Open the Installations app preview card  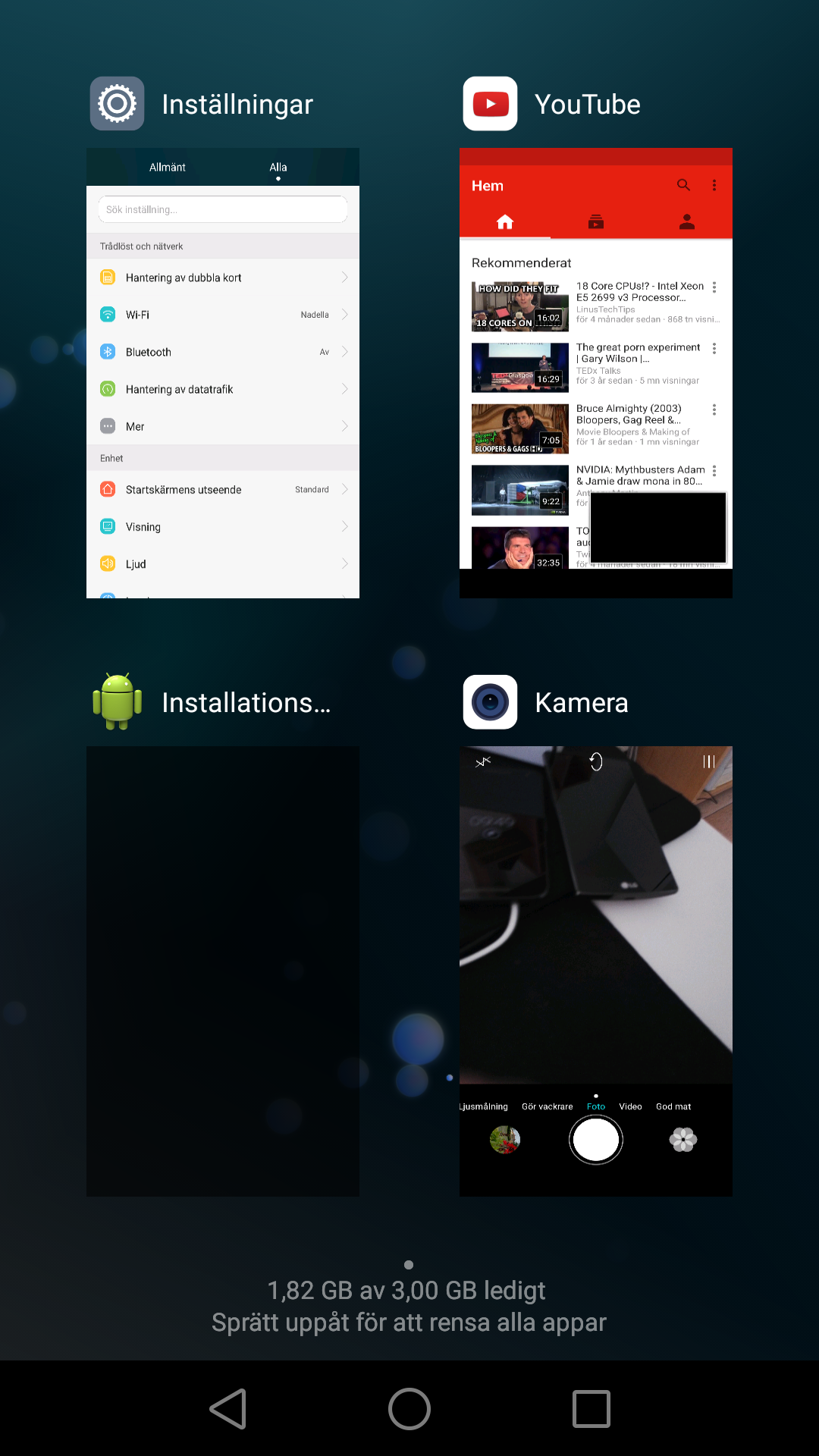click(223, 971)
